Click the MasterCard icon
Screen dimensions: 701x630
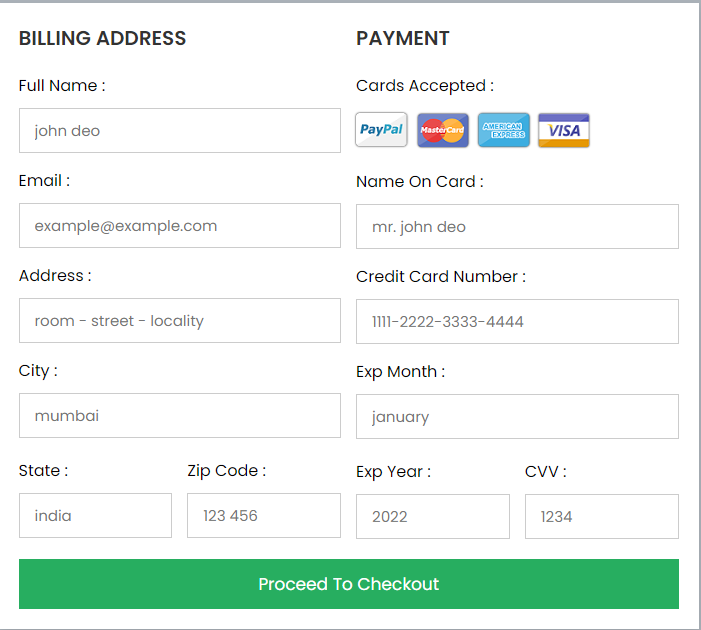443,130
